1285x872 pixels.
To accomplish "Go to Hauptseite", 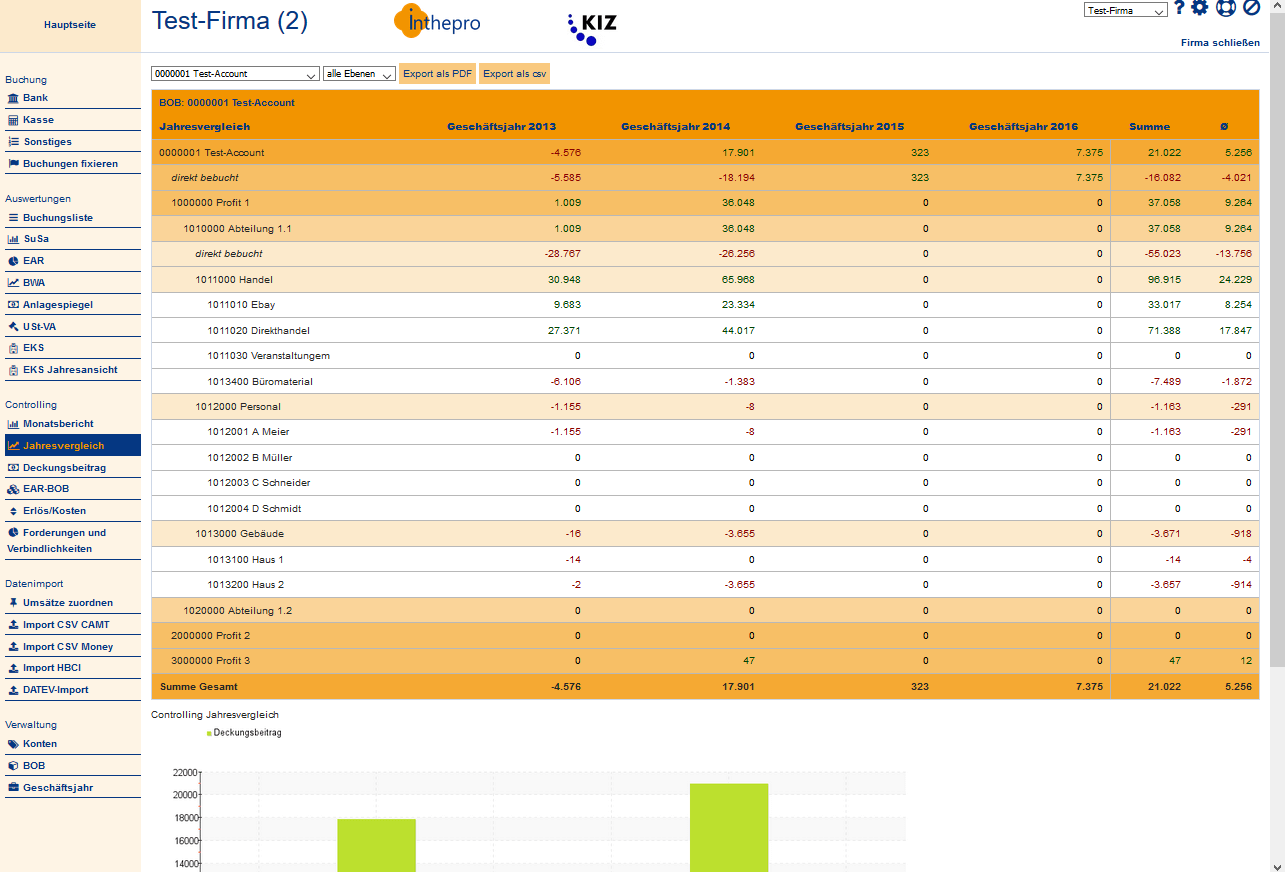I will coord(70,25).
